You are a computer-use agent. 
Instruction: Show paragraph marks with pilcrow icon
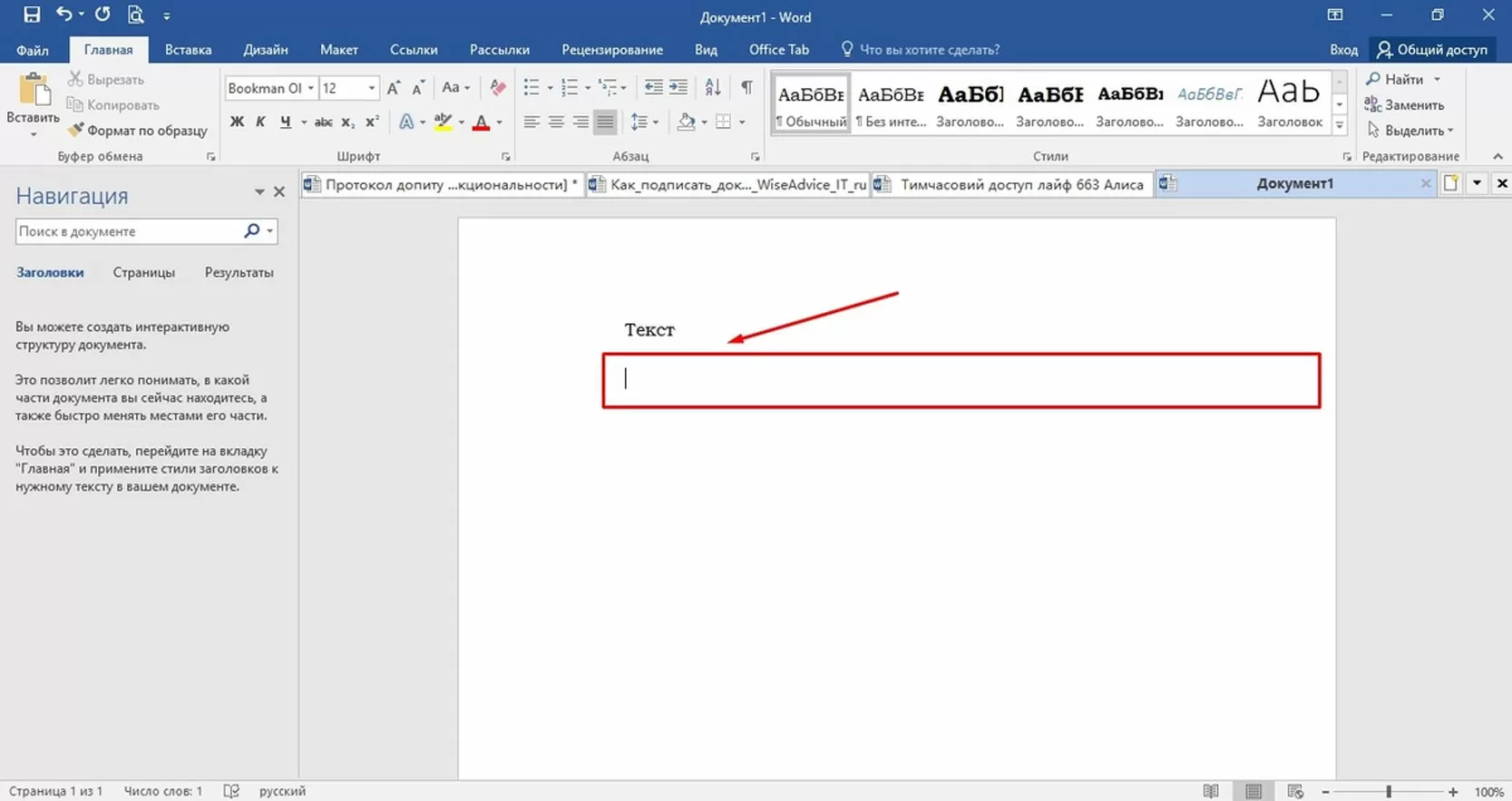[x=746, y=88]
